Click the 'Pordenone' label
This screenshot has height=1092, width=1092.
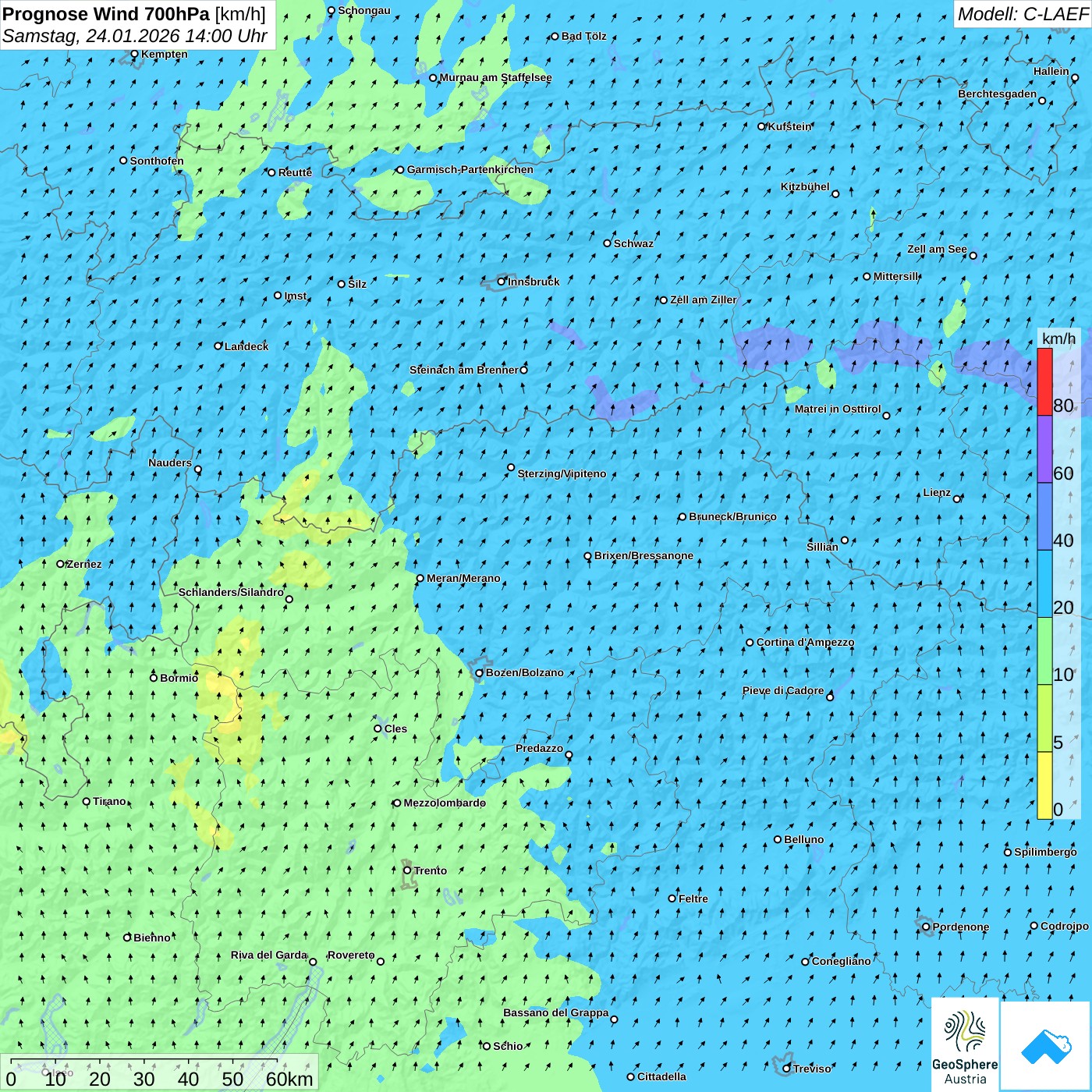point(961,927)
